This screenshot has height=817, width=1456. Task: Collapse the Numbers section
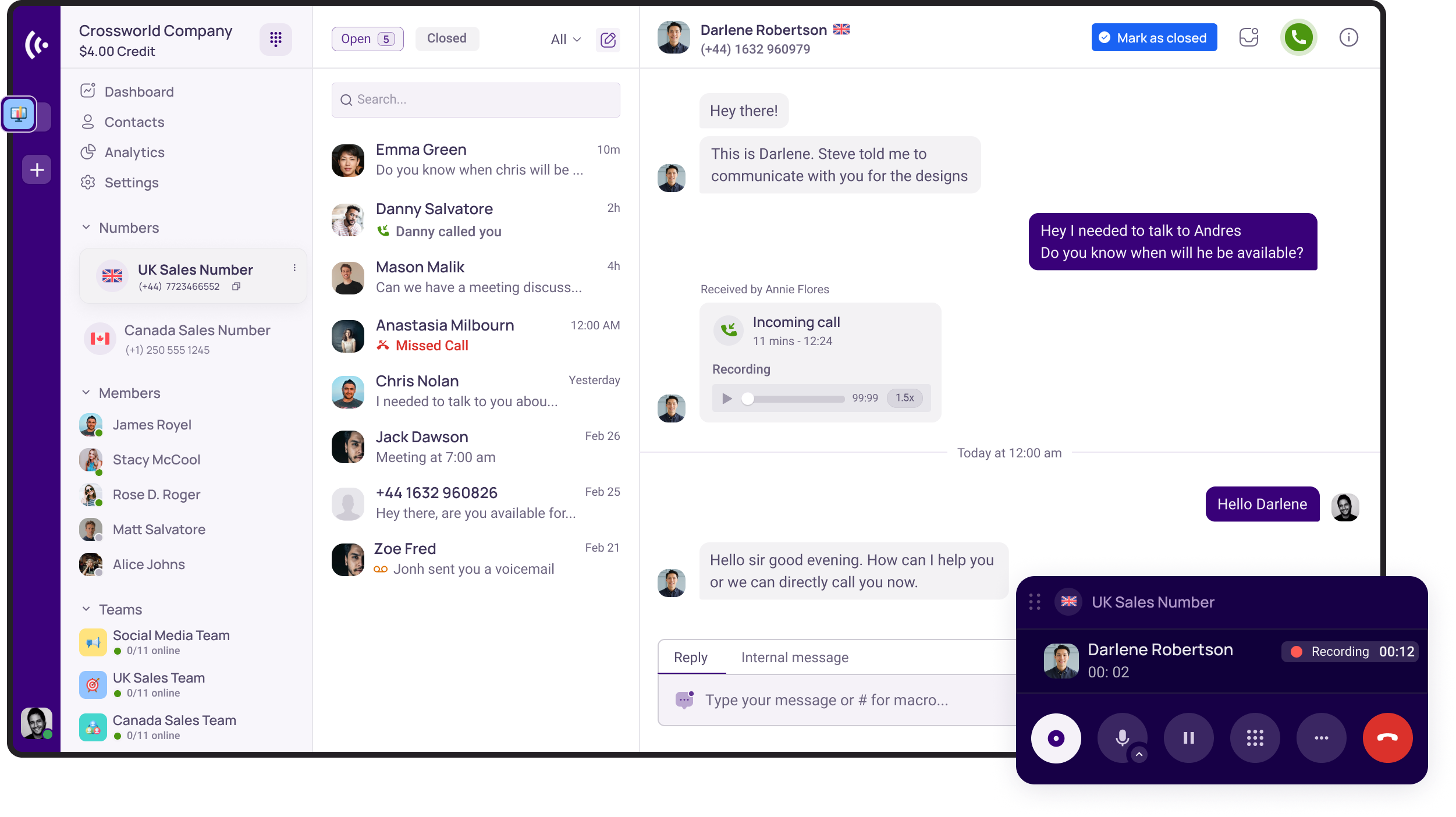(86, 228)
